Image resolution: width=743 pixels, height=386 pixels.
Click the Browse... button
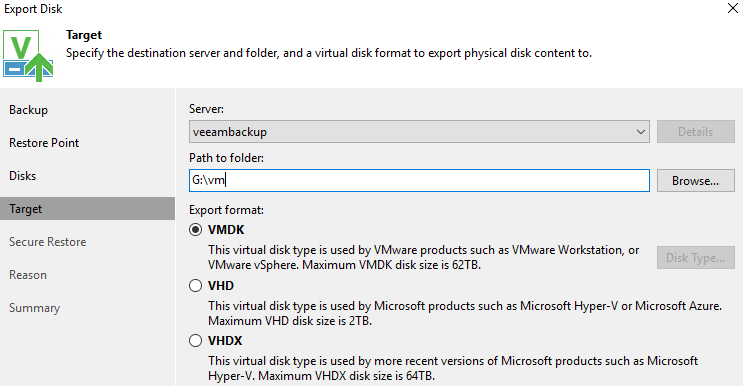click(696, 181)
